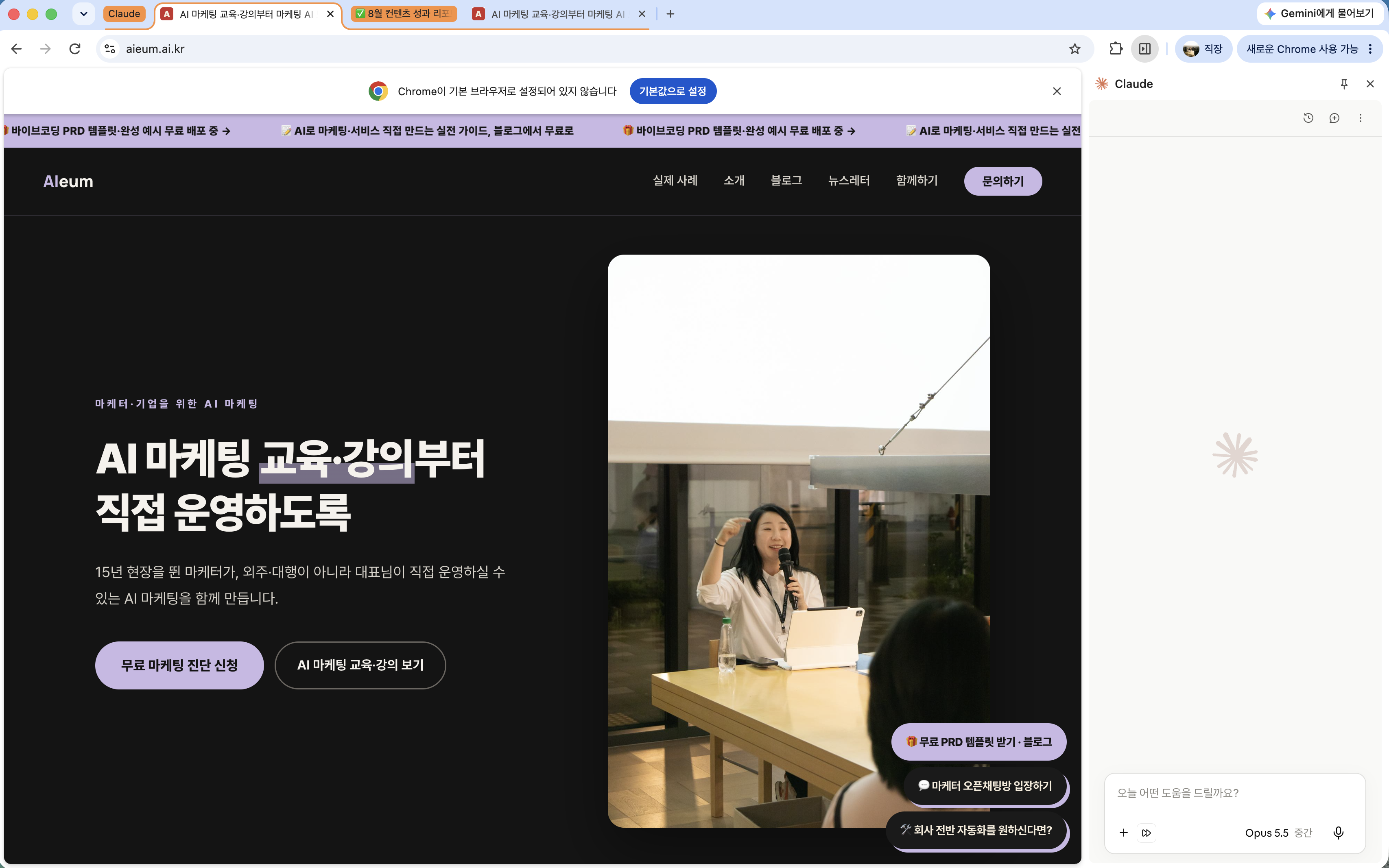Open 소개 nav menu
1389x868 pixels.
[x=734, y=181]
